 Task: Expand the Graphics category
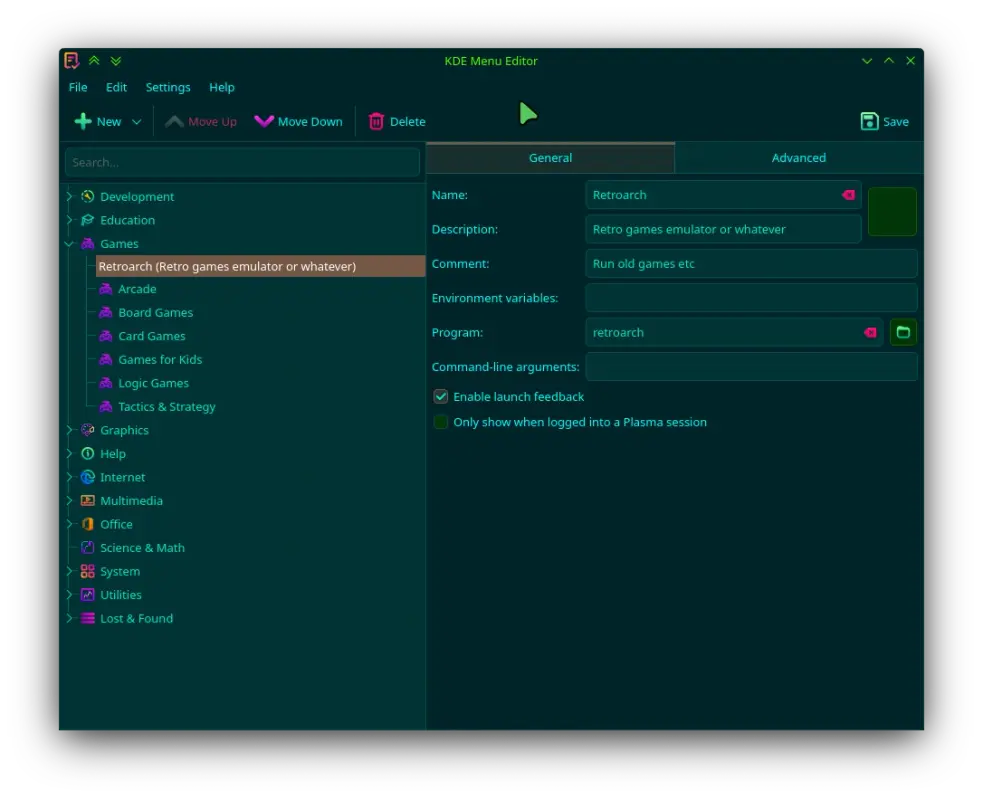[69, 430]
